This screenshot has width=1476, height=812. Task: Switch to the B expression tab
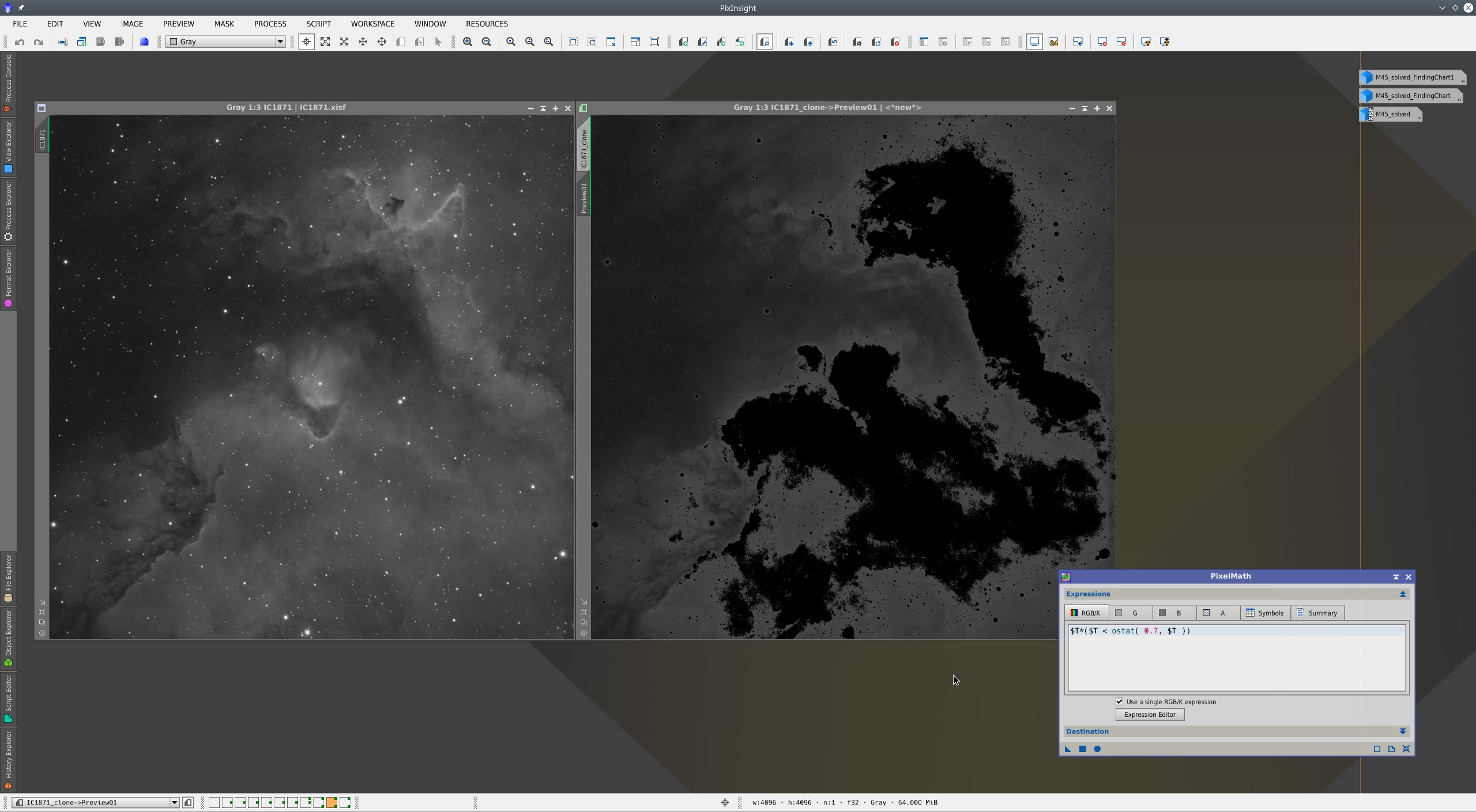(1173, 613)
